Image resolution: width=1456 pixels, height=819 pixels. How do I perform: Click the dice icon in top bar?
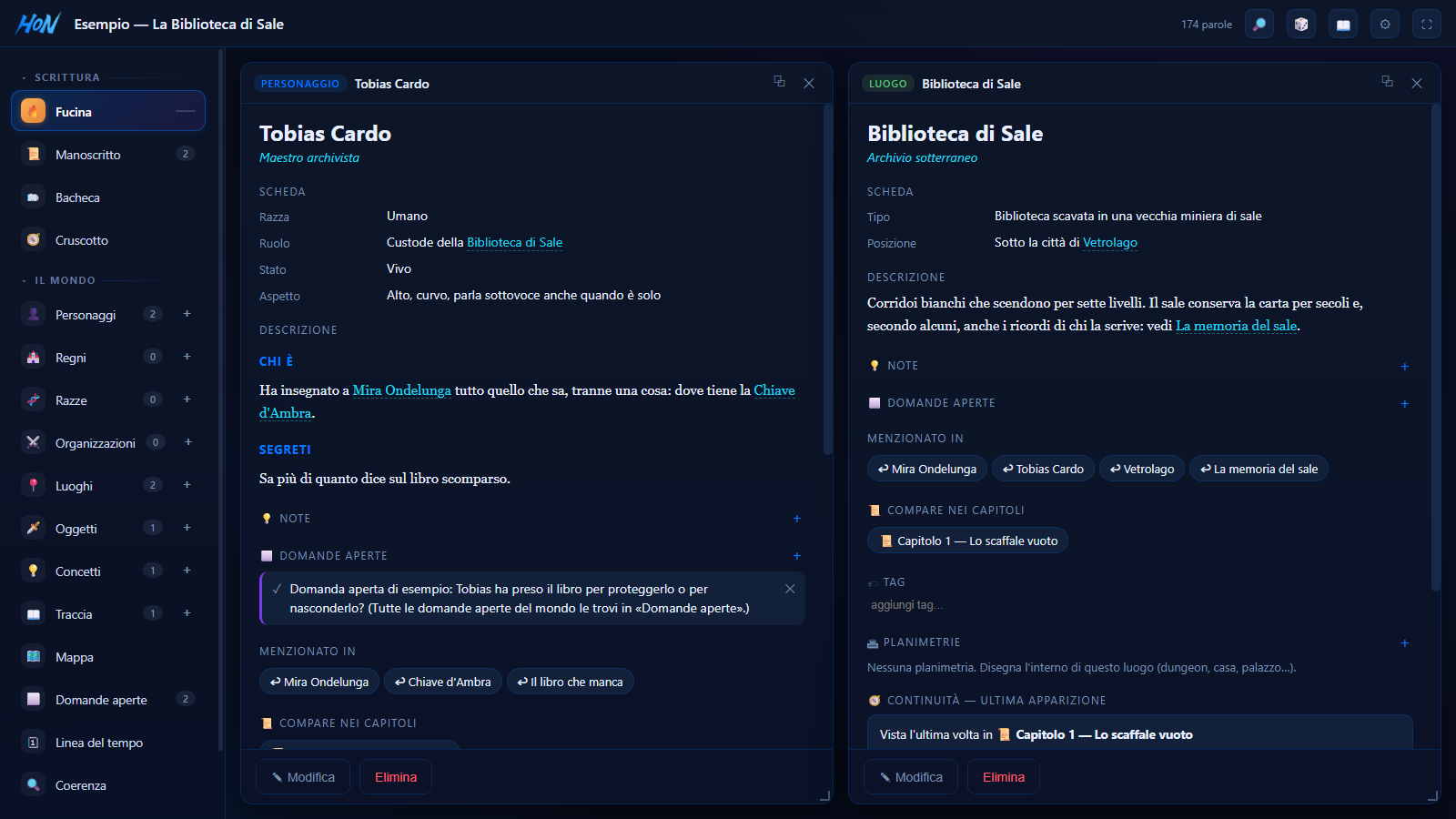1301,25
